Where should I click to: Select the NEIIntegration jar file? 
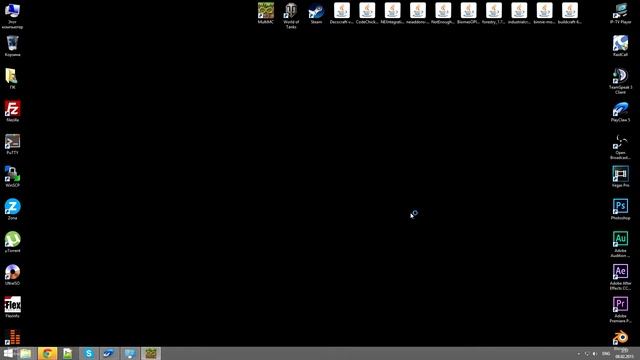tap(392, 13)
